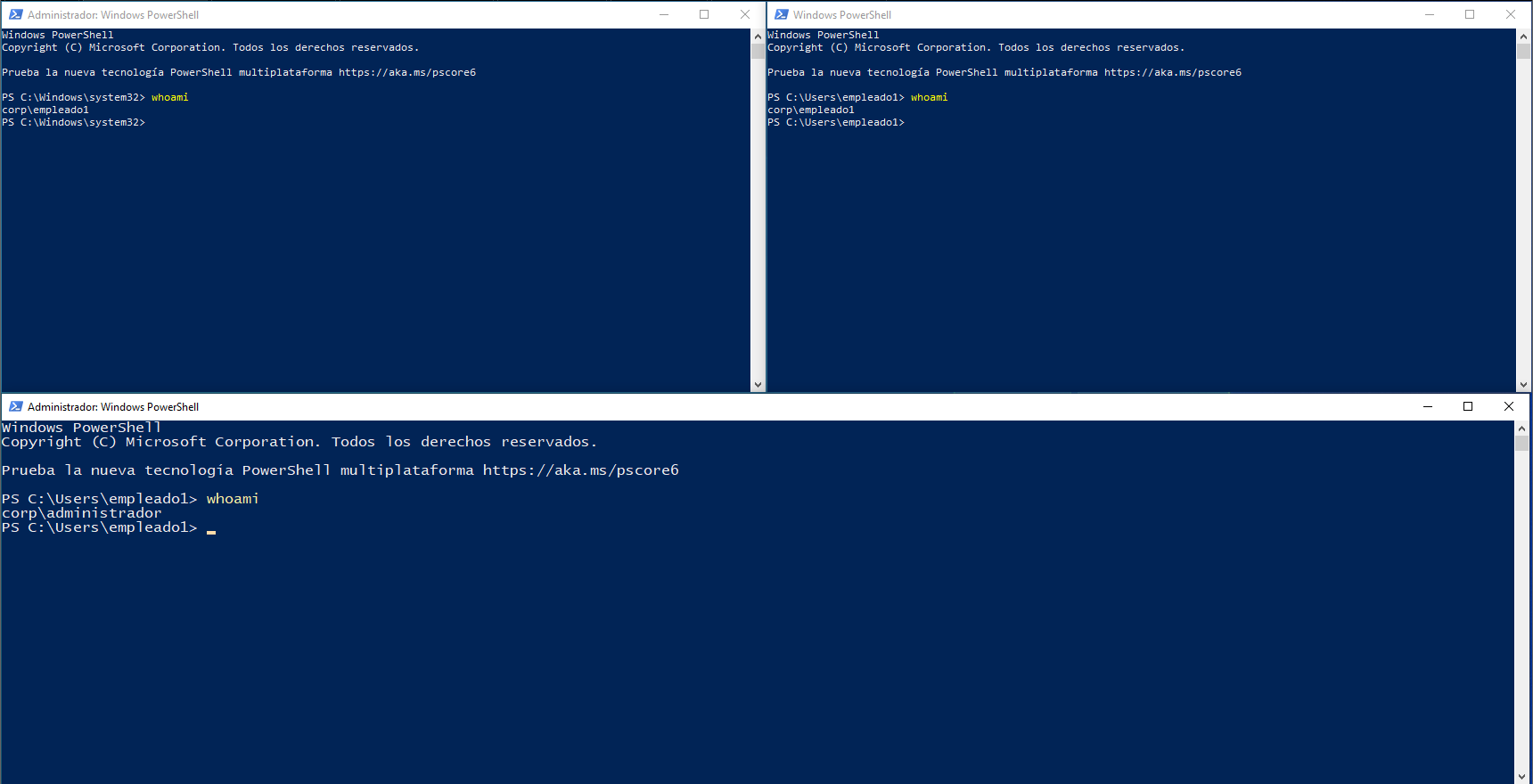
Task: Click the 'whoami' command in top-right window
Action: click(x=930, y=98)
